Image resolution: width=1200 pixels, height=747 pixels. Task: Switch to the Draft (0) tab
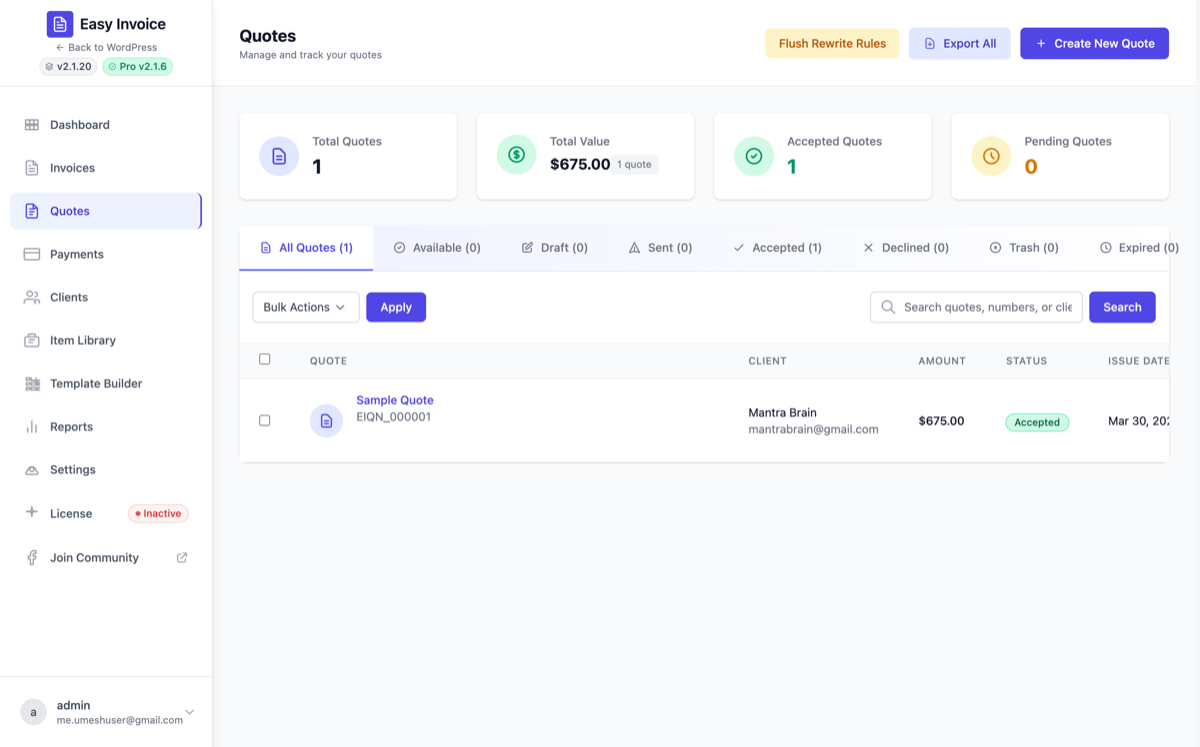(555, 248)
